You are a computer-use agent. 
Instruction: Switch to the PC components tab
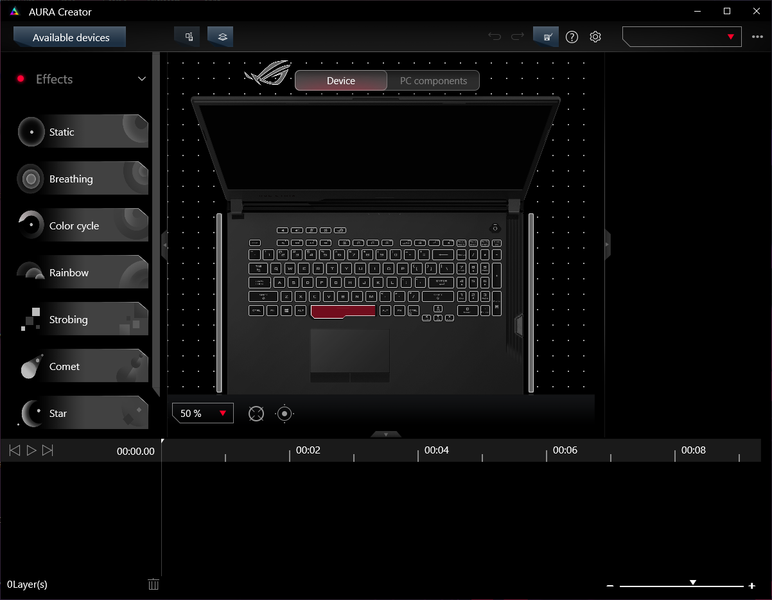tap(433, 81)
